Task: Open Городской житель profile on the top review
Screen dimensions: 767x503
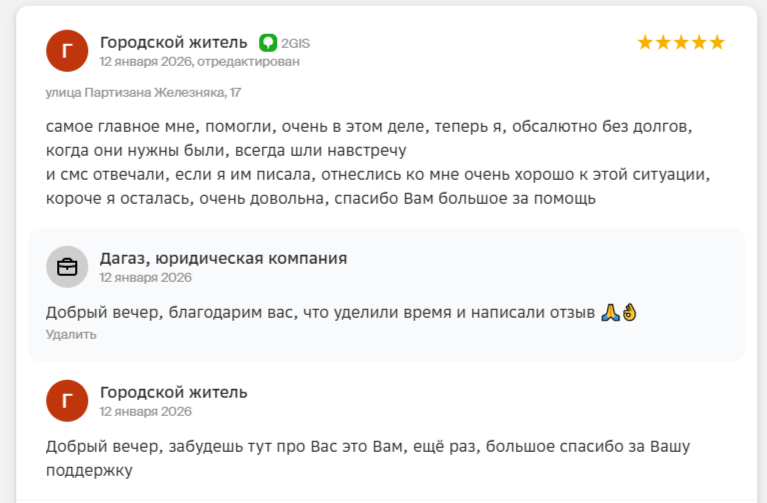Action: 173,42
